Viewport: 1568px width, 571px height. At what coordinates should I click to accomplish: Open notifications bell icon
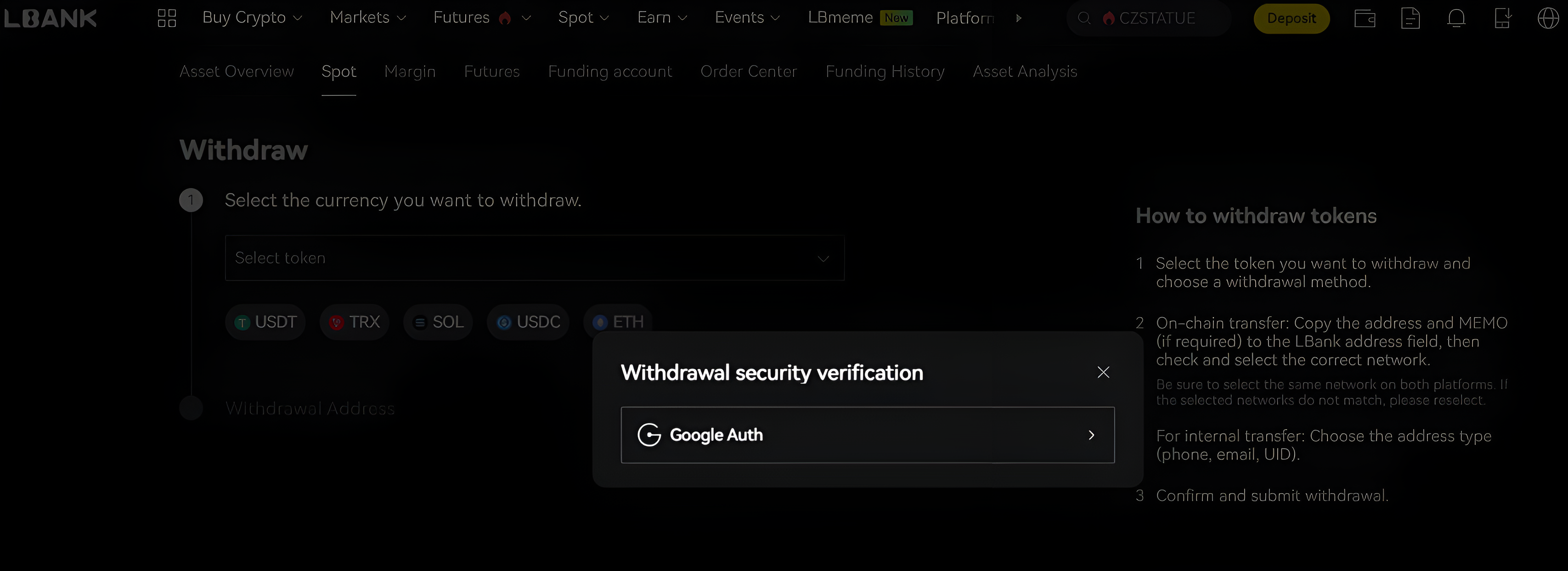pos(1456,18)
